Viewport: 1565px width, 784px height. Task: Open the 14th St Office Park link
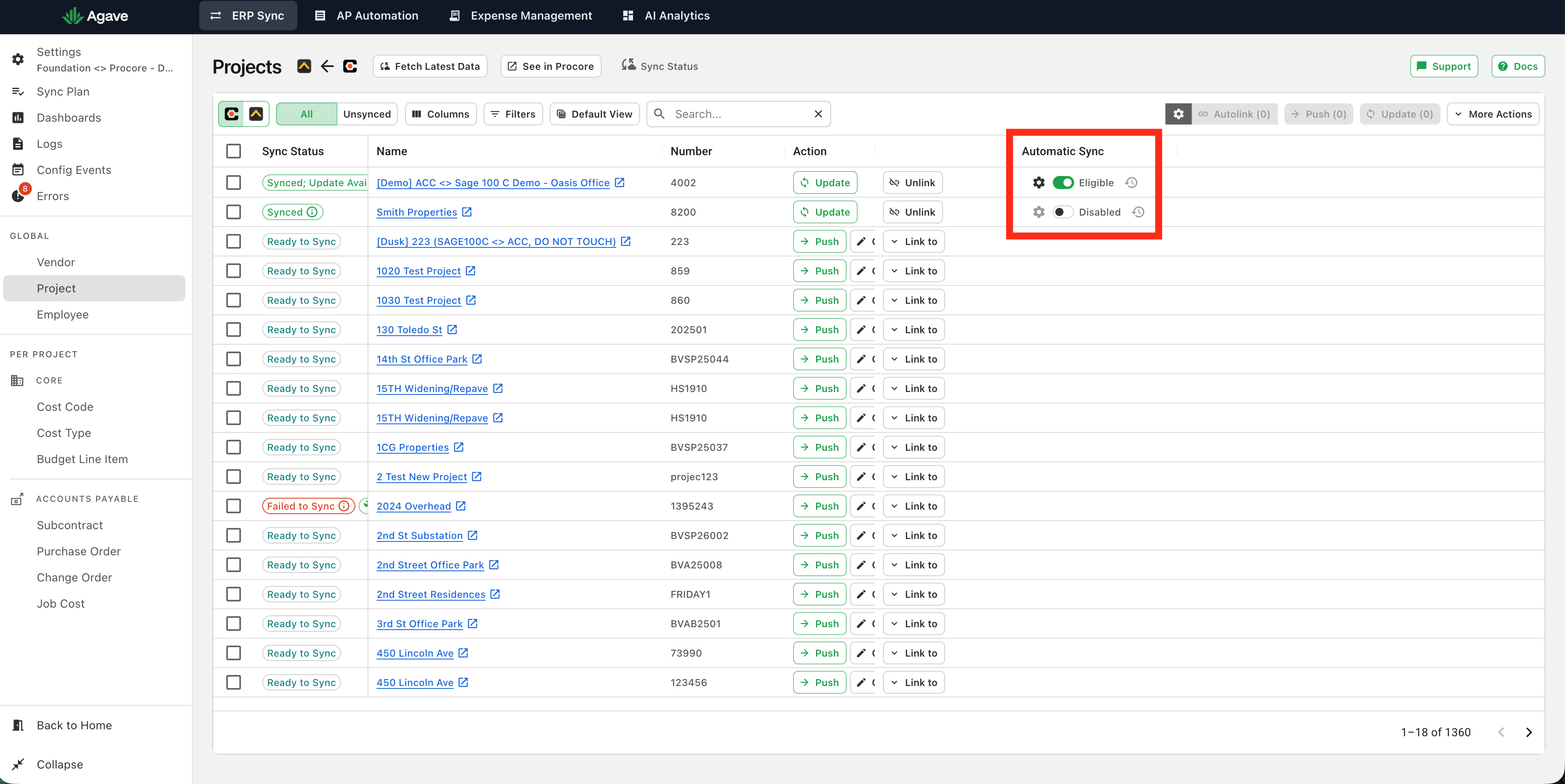(421, 359)
